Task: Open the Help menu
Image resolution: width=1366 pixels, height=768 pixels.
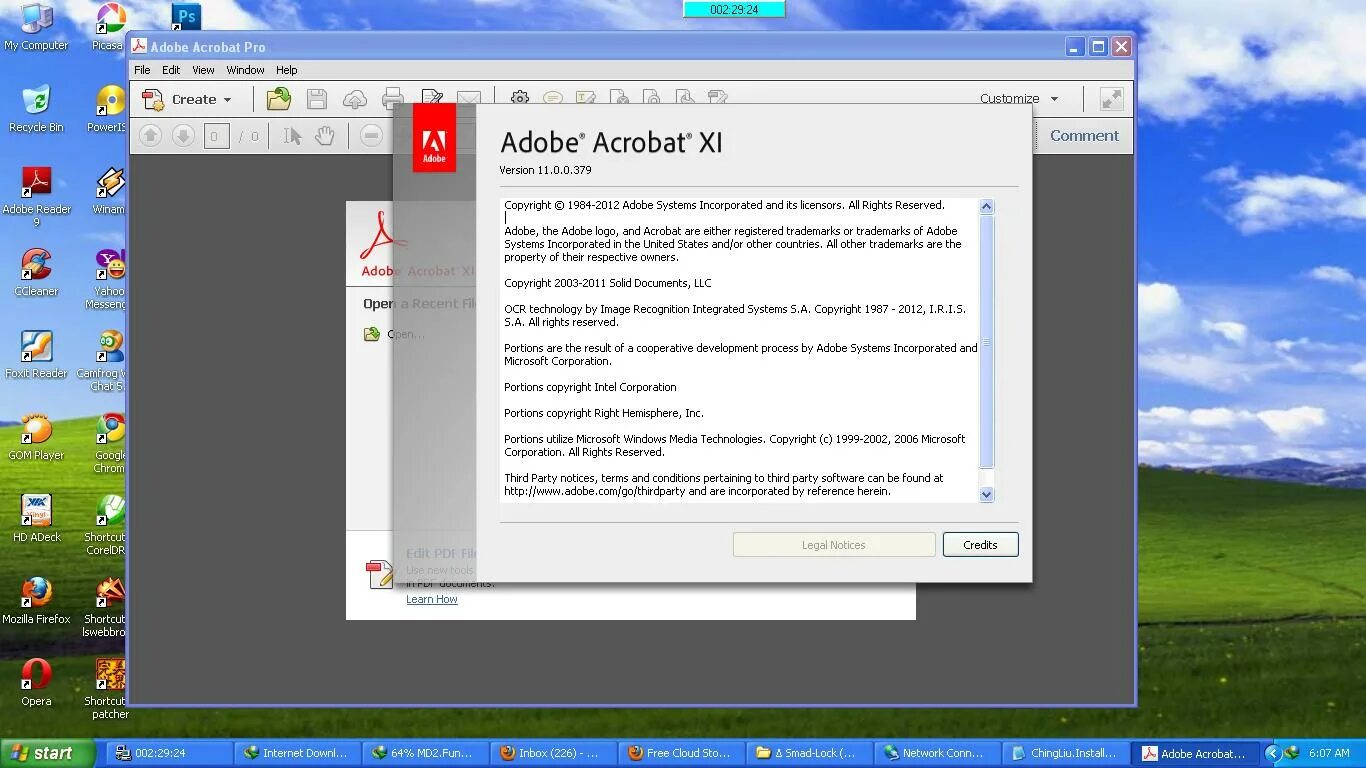Action: pos(286,70)
